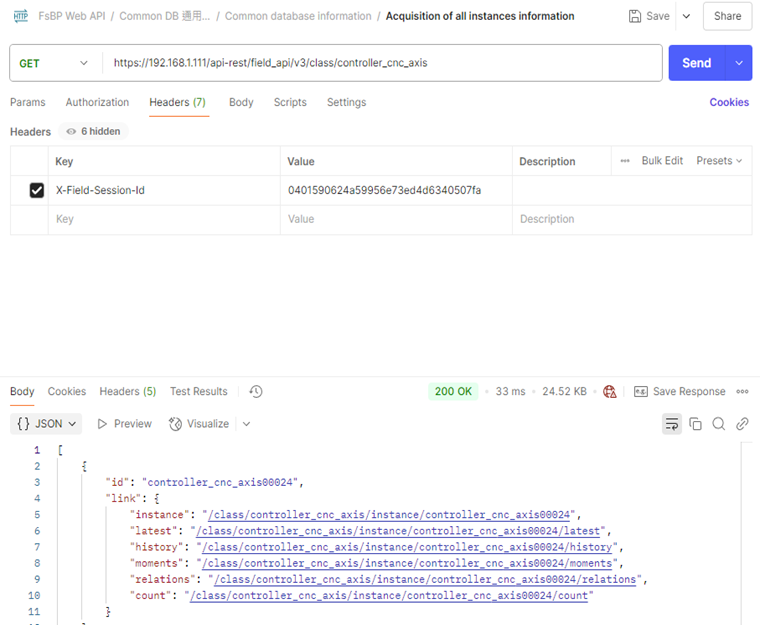
Task: Click the Share button
Action: click(728, 16)
